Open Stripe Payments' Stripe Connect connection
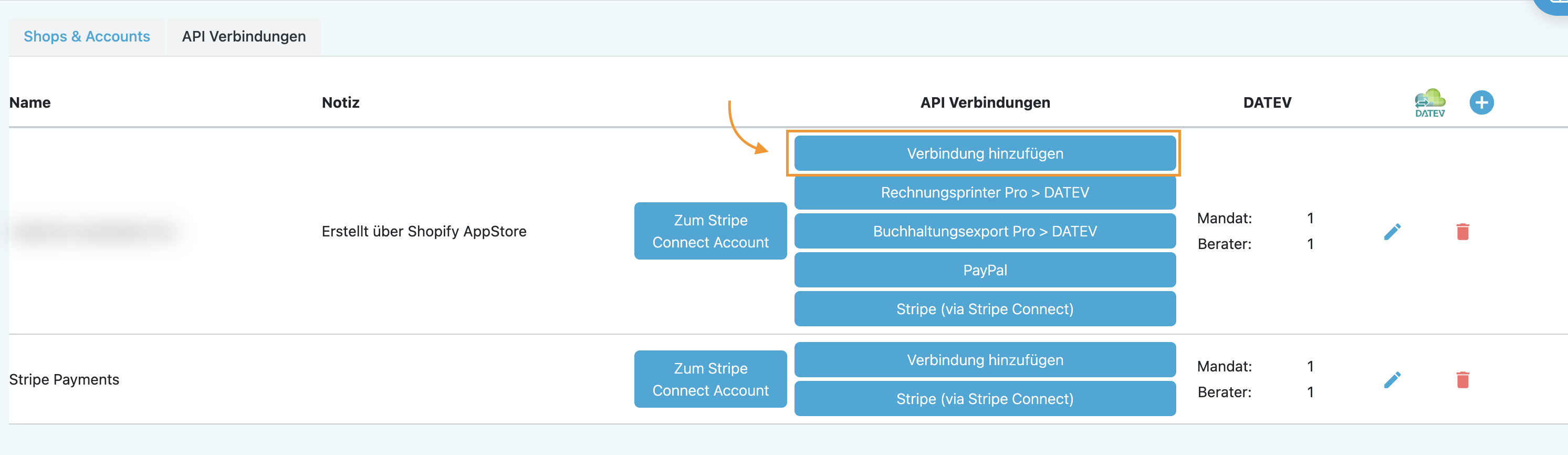Image resolution: width=1568 pixels, height=455 pixels. 984,399
